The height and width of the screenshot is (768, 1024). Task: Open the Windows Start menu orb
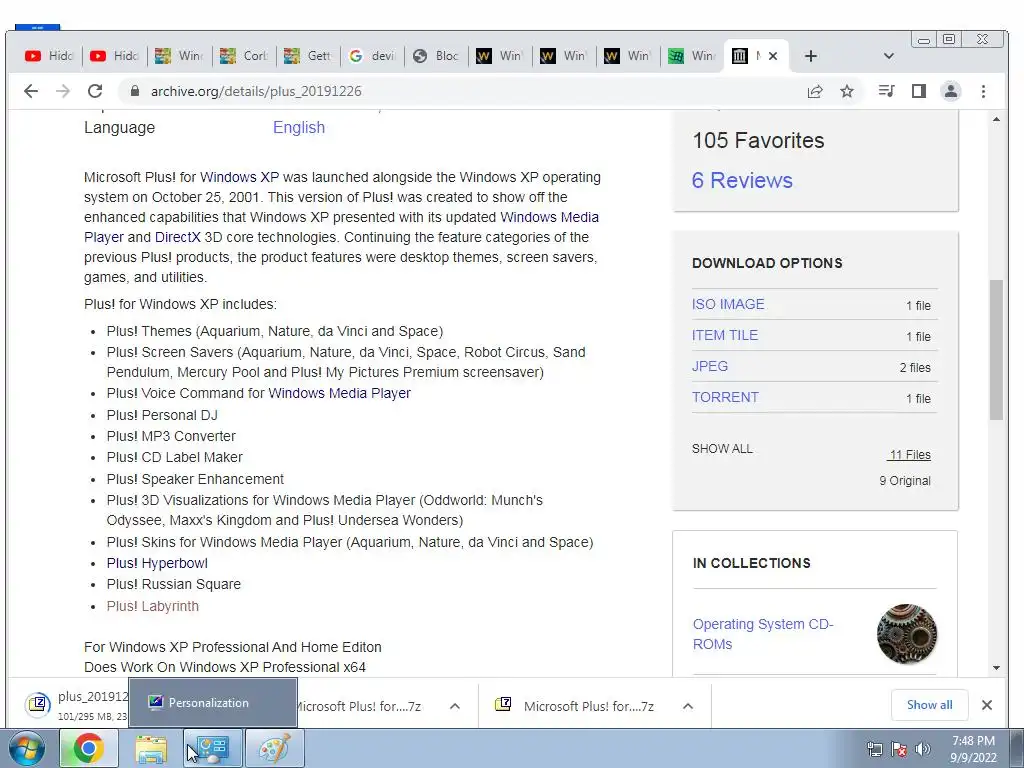point(27,748)
